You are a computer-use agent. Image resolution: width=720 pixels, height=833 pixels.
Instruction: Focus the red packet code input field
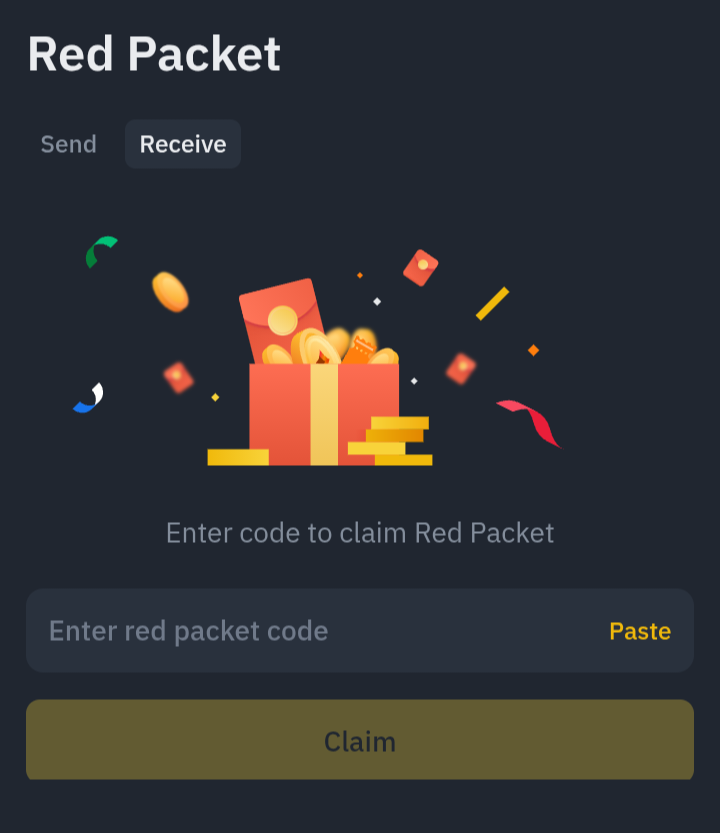coord(360,631)
